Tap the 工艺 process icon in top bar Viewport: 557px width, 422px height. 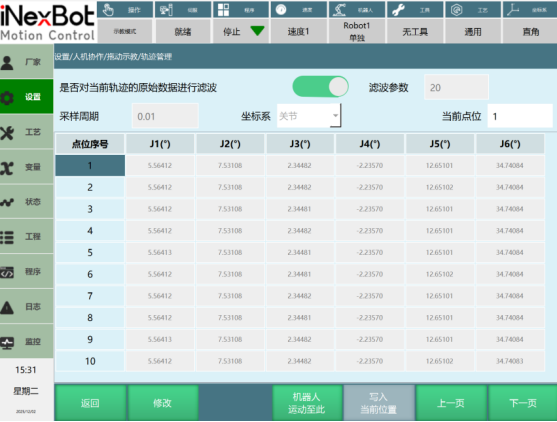[456, 10]
